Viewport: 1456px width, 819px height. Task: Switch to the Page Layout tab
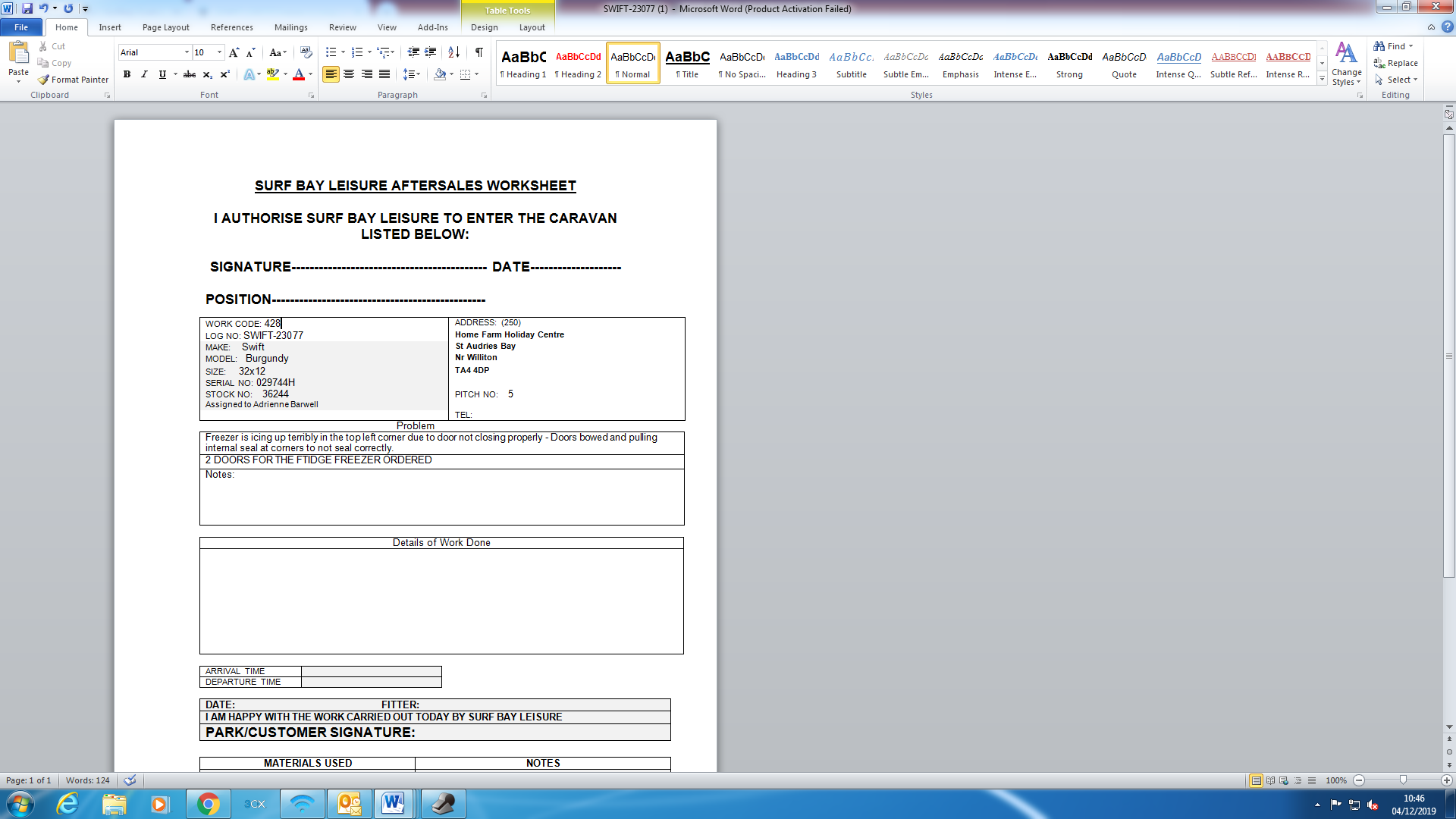tap(165, 27)
